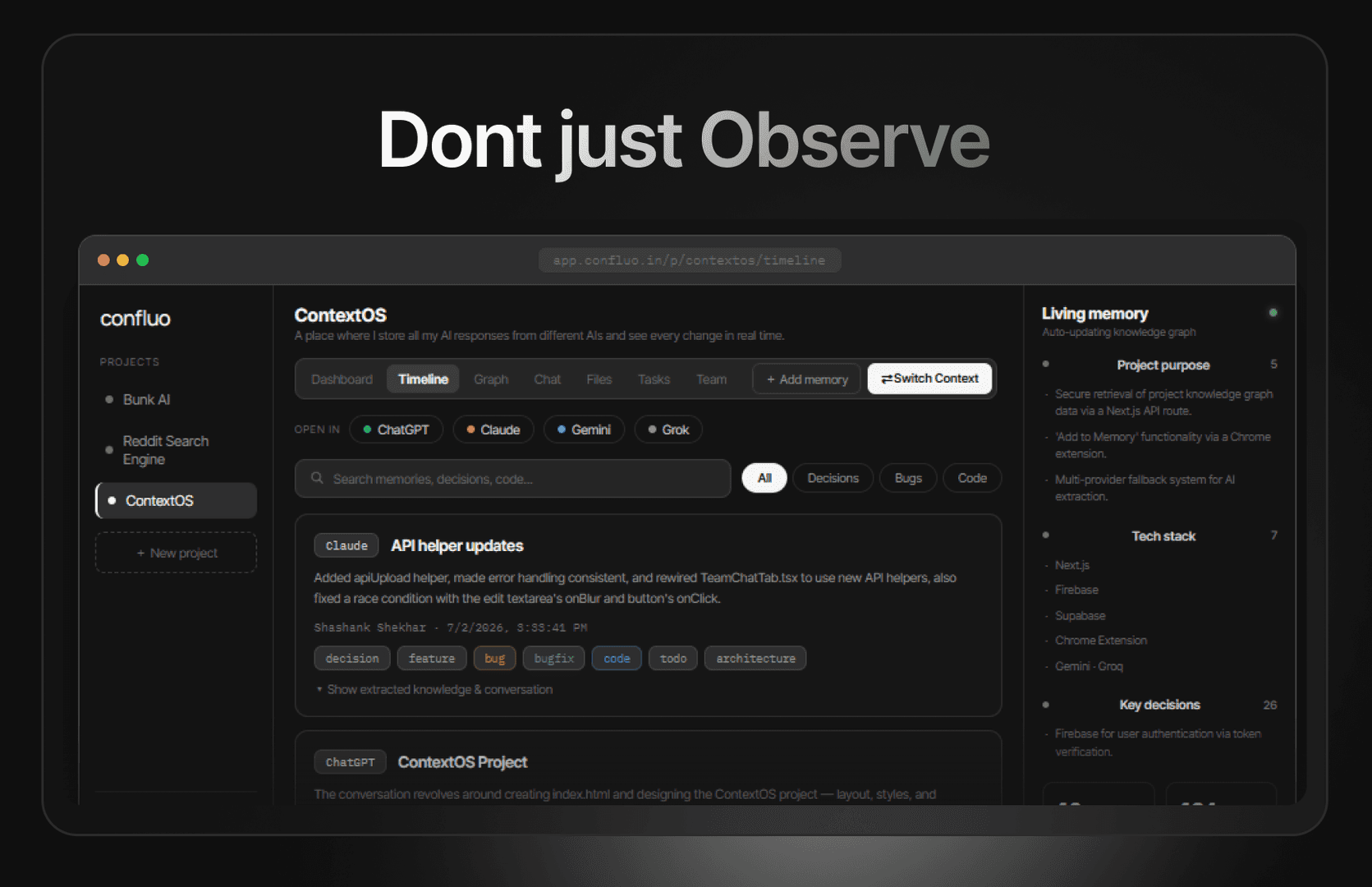Open project in Claude
The height and width of the screenshot is (887, 1372).
[x=493, y=430]
